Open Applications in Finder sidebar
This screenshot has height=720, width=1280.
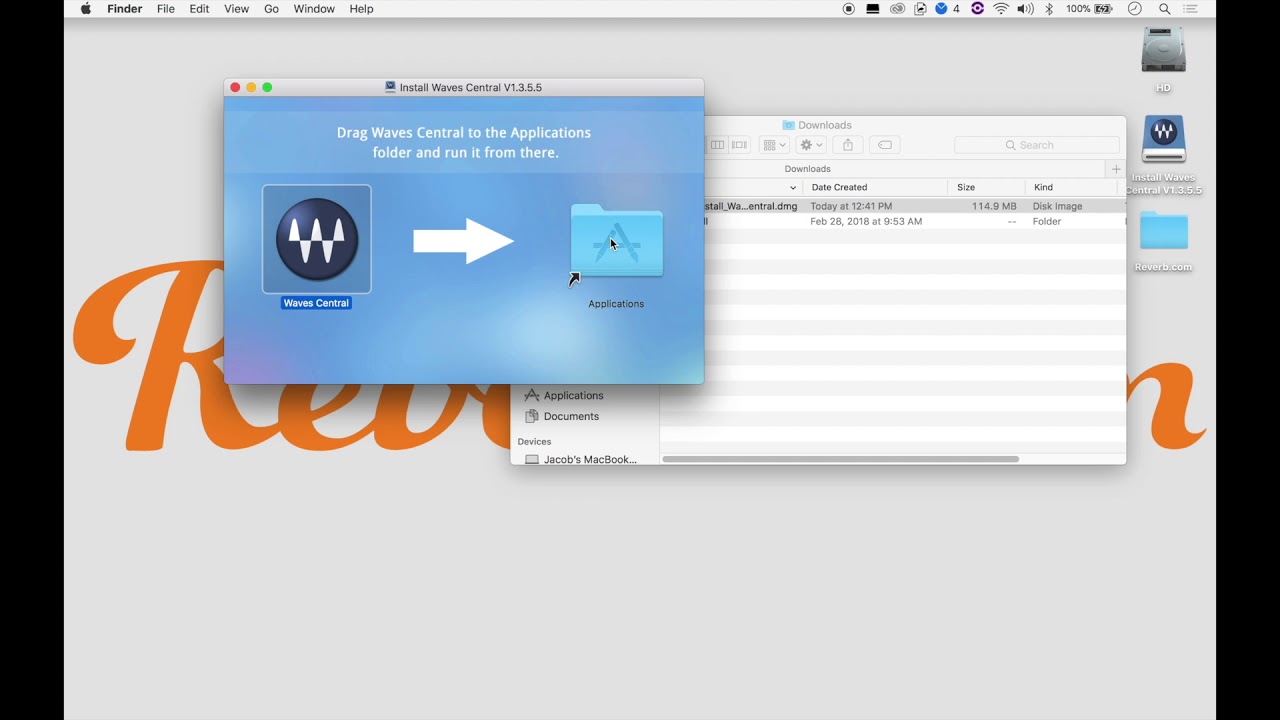(x=563, y=395)
